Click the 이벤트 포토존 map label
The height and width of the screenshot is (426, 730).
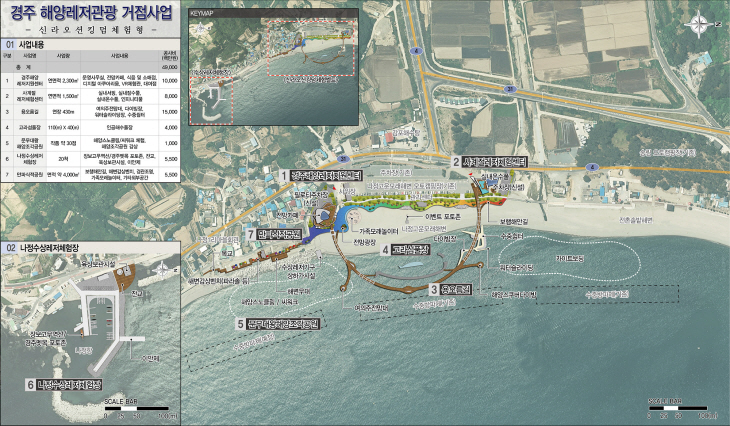pyautogui.click(x=442, y=217)
